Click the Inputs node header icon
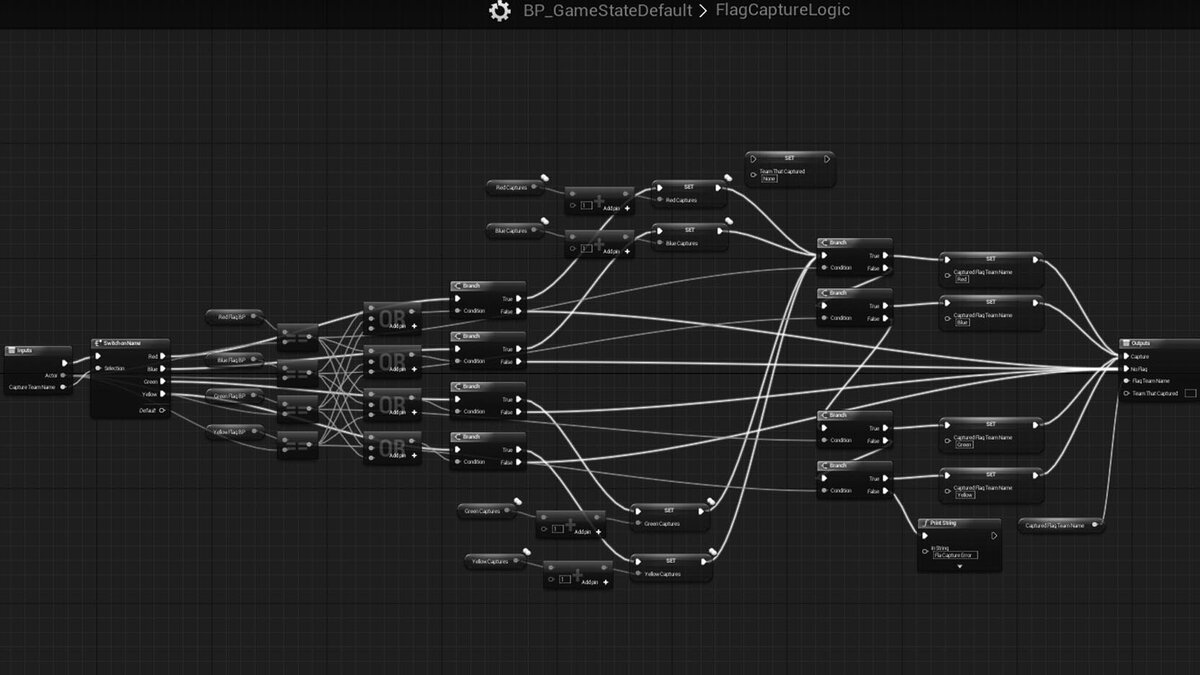Screen dimensions: 1200x675 pyautogui.click(x=11, y=351)
